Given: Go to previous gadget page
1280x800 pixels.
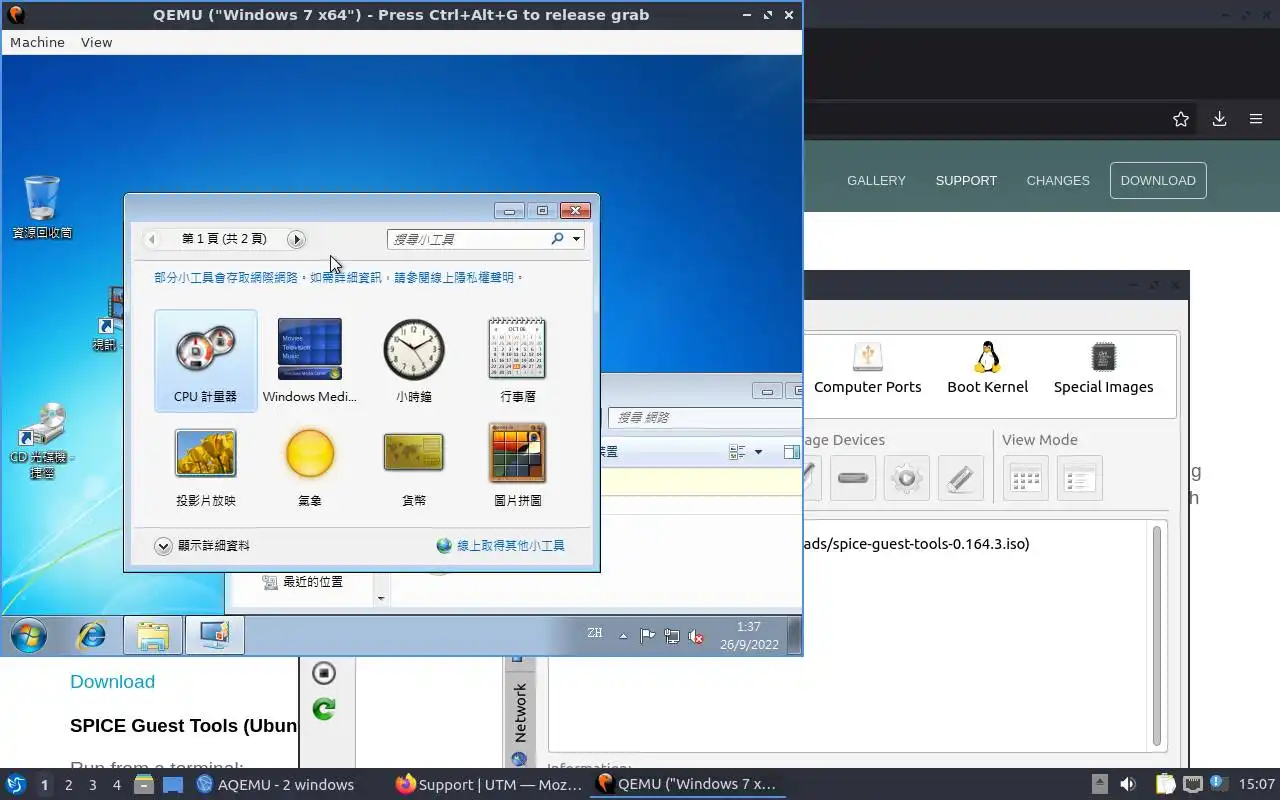Looking at the screenshot, I should pos(151,239).
